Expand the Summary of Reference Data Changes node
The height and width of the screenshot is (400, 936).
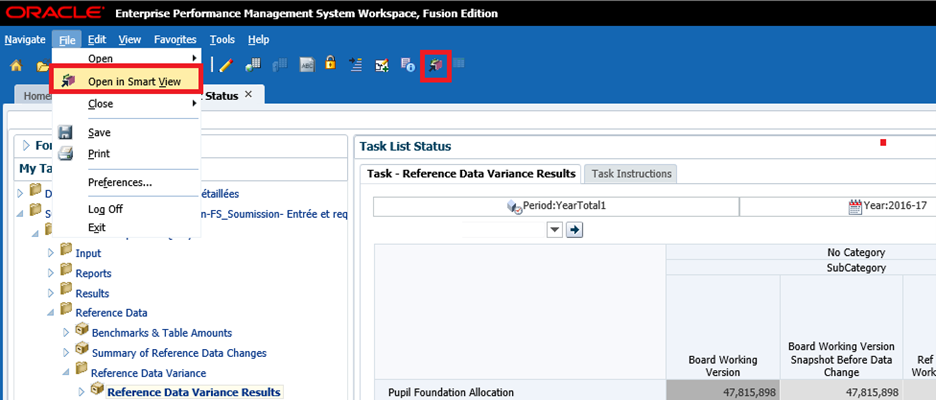[68, 352]
